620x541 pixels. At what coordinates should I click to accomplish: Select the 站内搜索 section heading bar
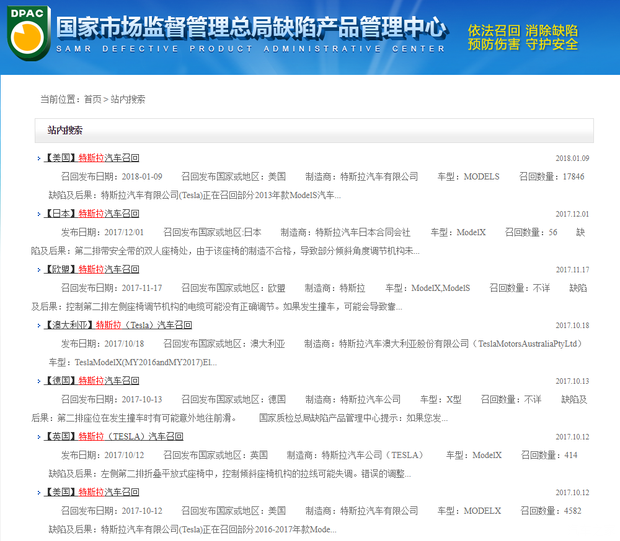315,130
